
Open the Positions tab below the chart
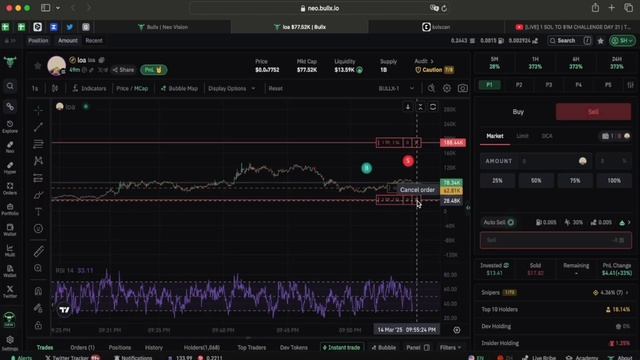tap(120, 347)
